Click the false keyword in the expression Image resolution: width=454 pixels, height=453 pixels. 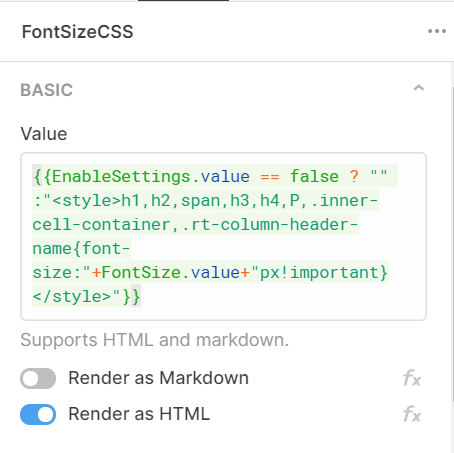tap(314, 176)
